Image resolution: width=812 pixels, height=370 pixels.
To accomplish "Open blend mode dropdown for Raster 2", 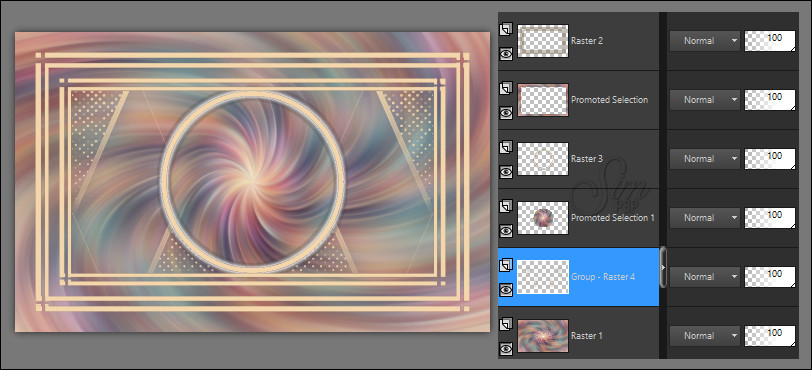I will pyautogui.click(x=704, y=40).
